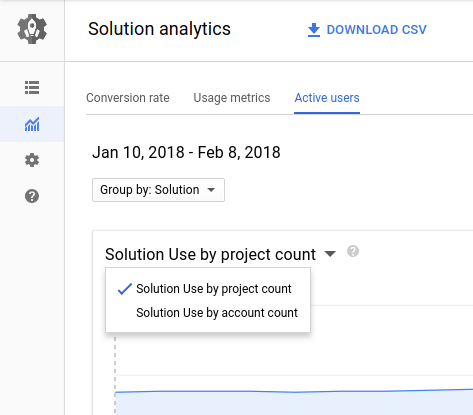Open the settings gear icon in sidebar

click(32, 160)
